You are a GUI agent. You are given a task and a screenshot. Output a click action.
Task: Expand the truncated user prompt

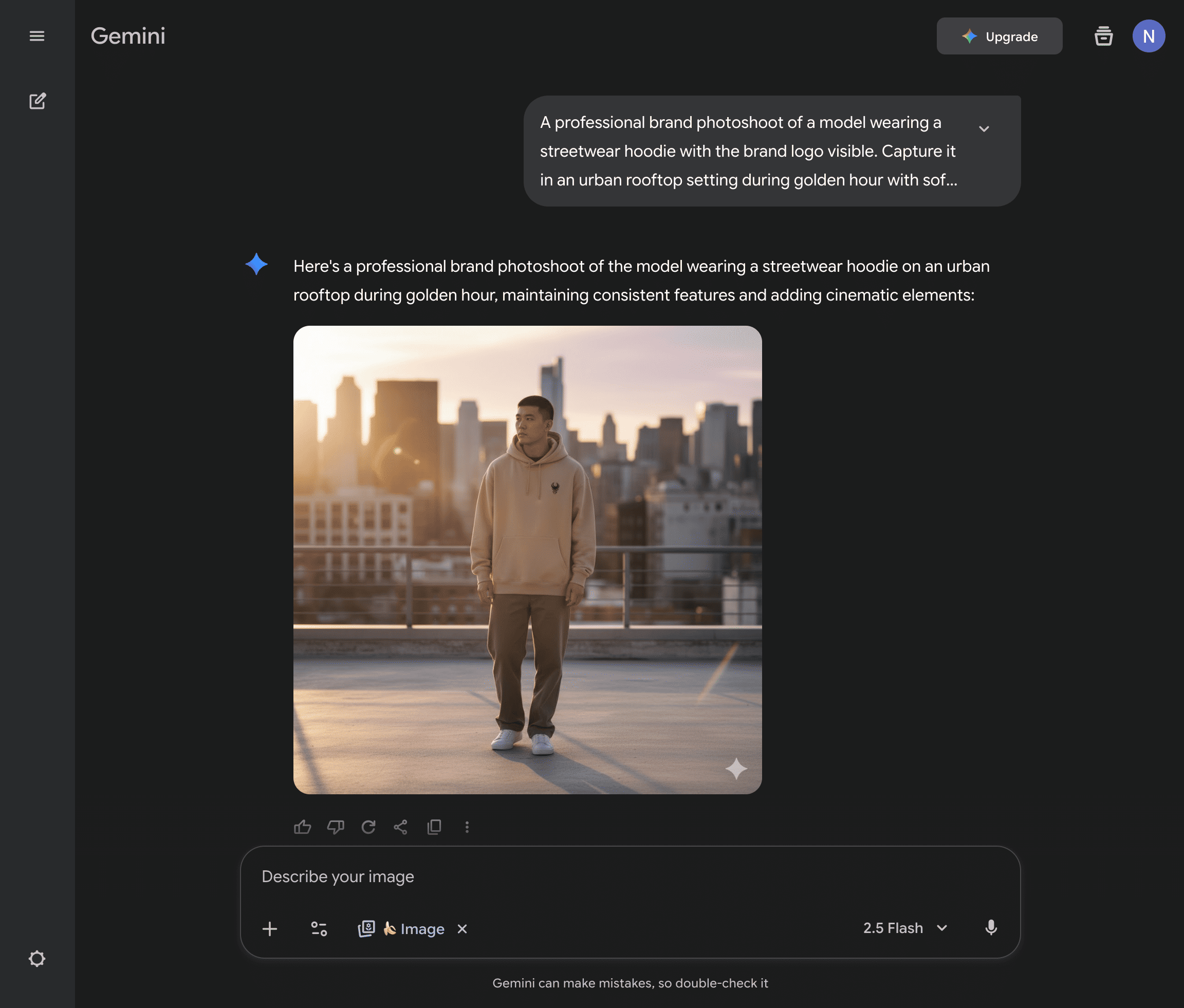(984, 128)
